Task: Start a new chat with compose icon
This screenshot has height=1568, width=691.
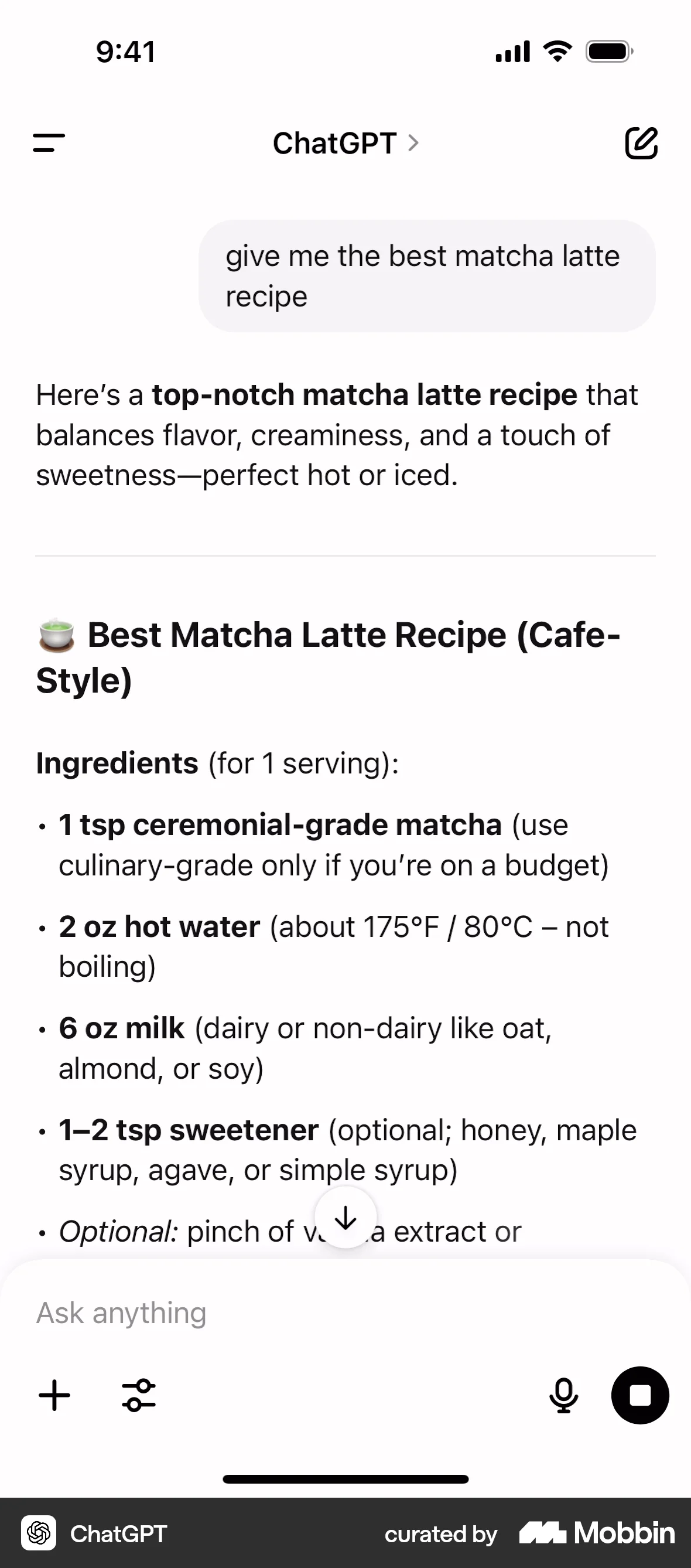Action: coord(641,144)
